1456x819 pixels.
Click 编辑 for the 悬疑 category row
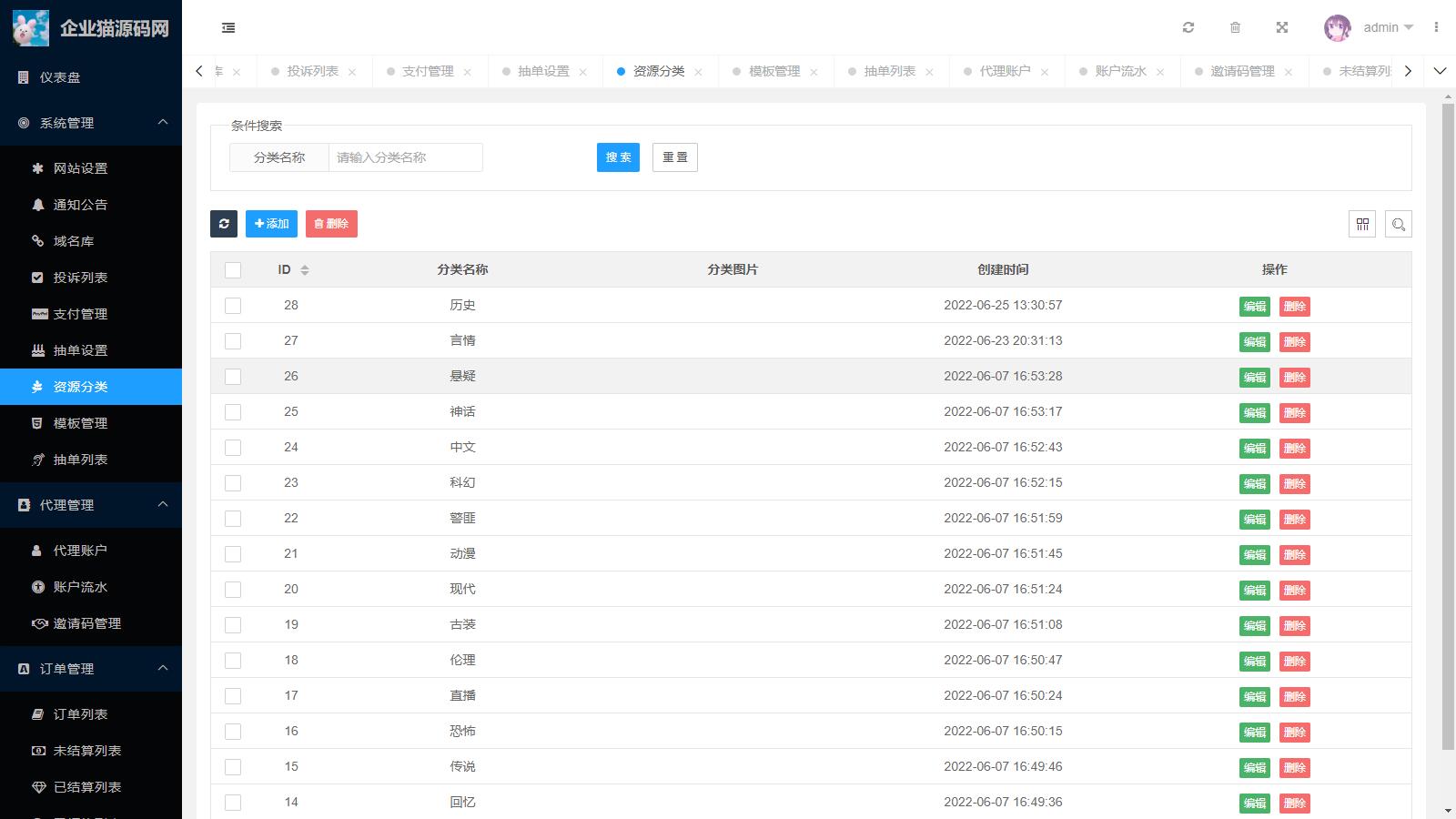(x=1254, y=378)
